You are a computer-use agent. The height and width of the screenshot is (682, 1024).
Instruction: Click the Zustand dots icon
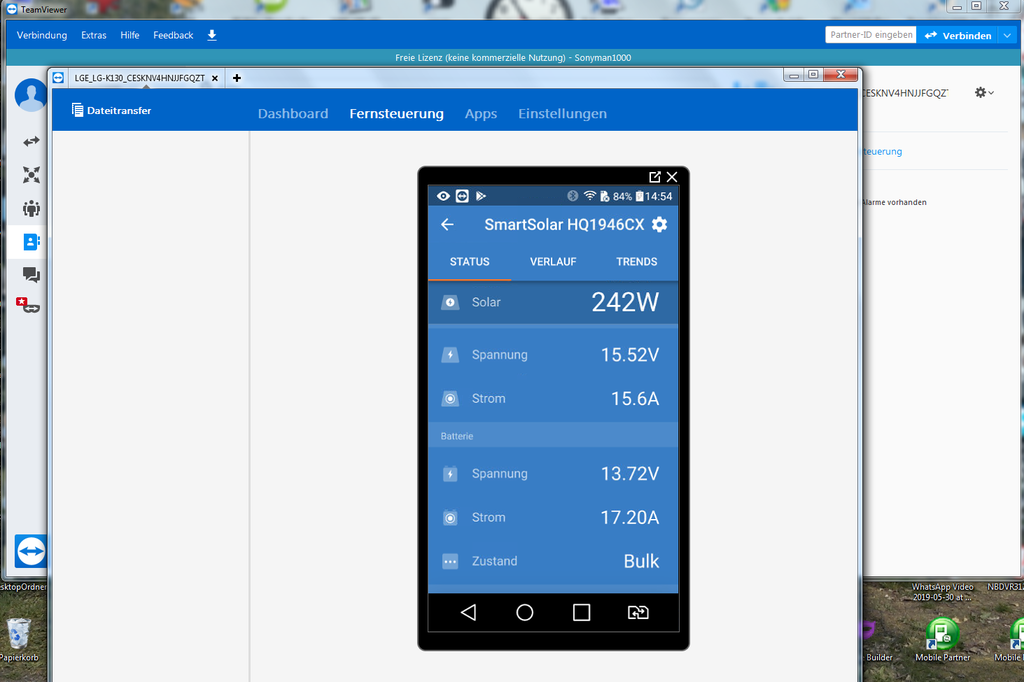(x=450, y=561)
